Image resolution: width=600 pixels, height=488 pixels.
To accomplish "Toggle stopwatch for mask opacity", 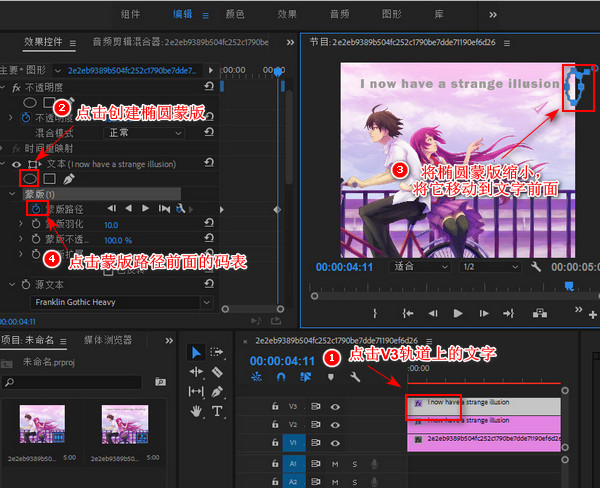I will tap(36, 239).
